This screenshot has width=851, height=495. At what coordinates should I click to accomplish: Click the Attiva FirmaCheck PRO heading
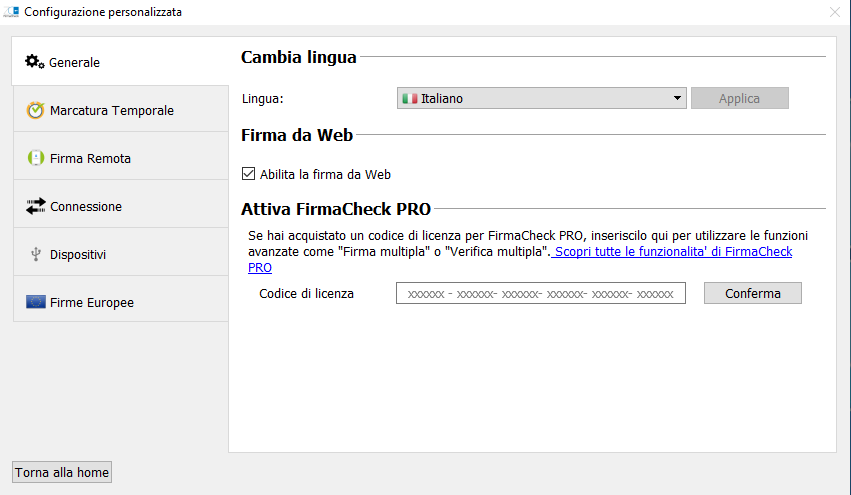tap(336, 209)
